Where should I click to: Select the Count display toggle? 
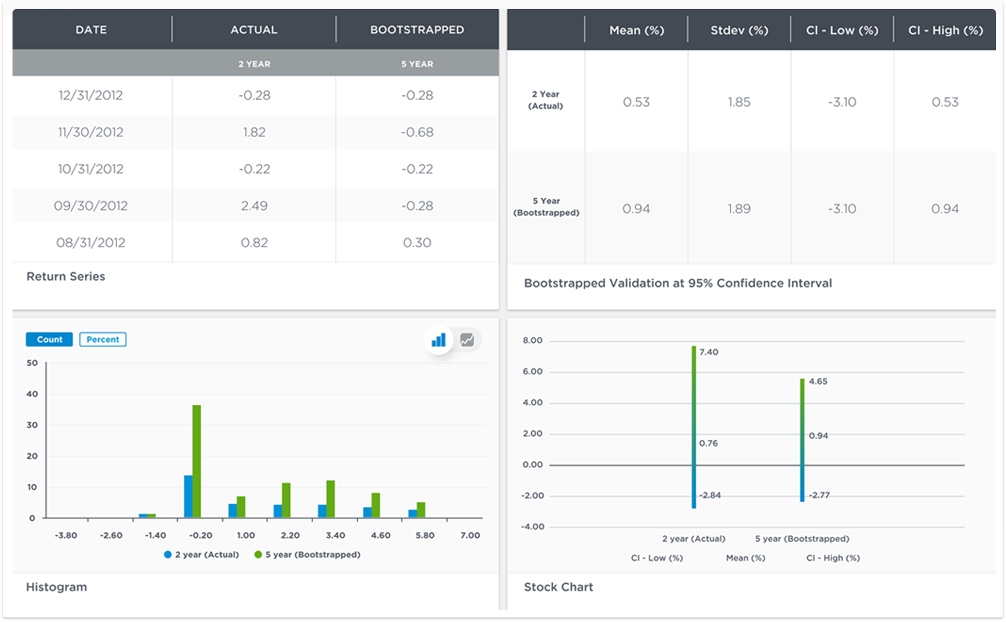point(49,340)
